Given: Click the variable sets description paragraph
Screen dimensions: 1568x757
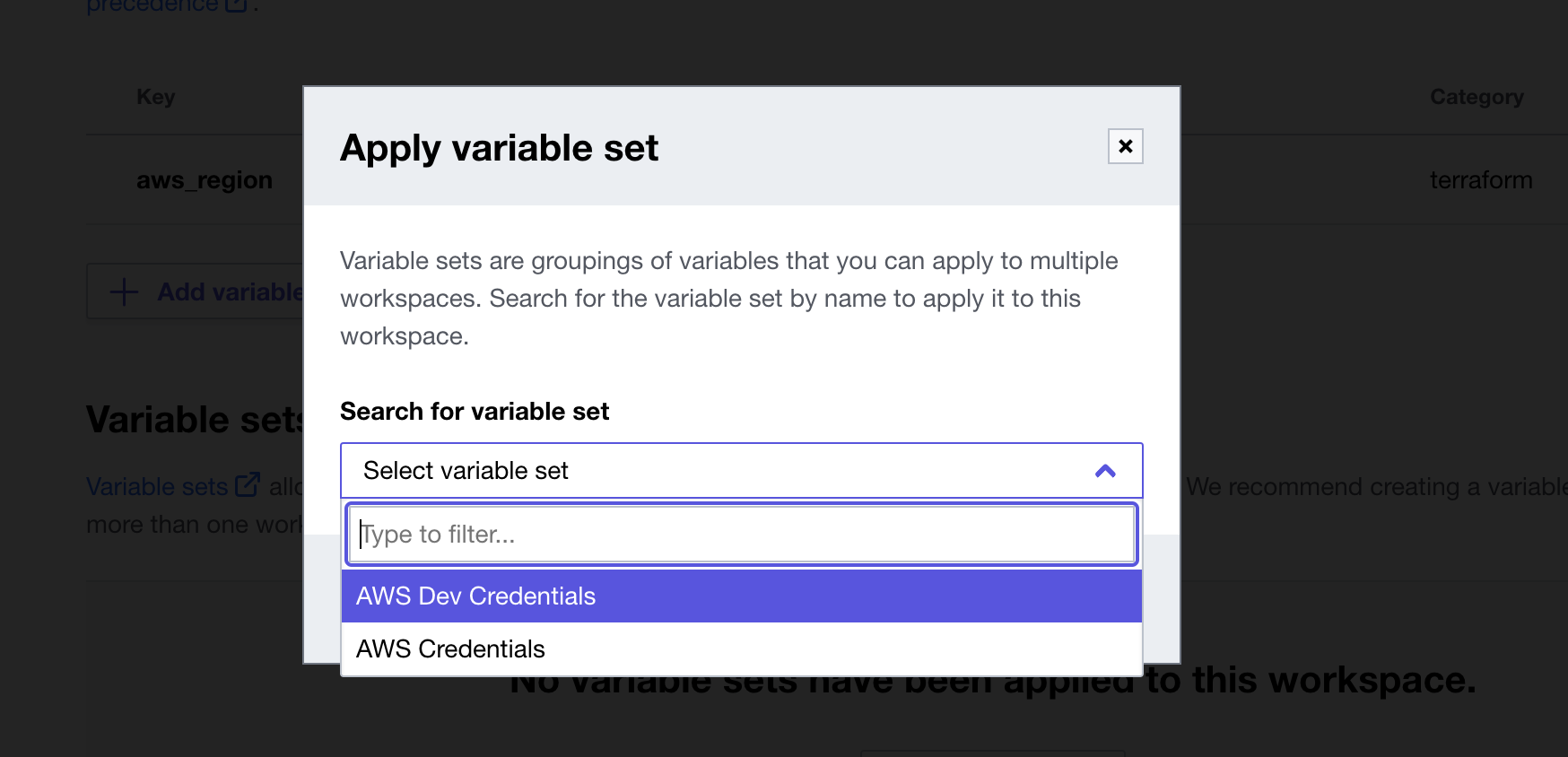Looking at the screenshot, I should click(x=728, y=298).
